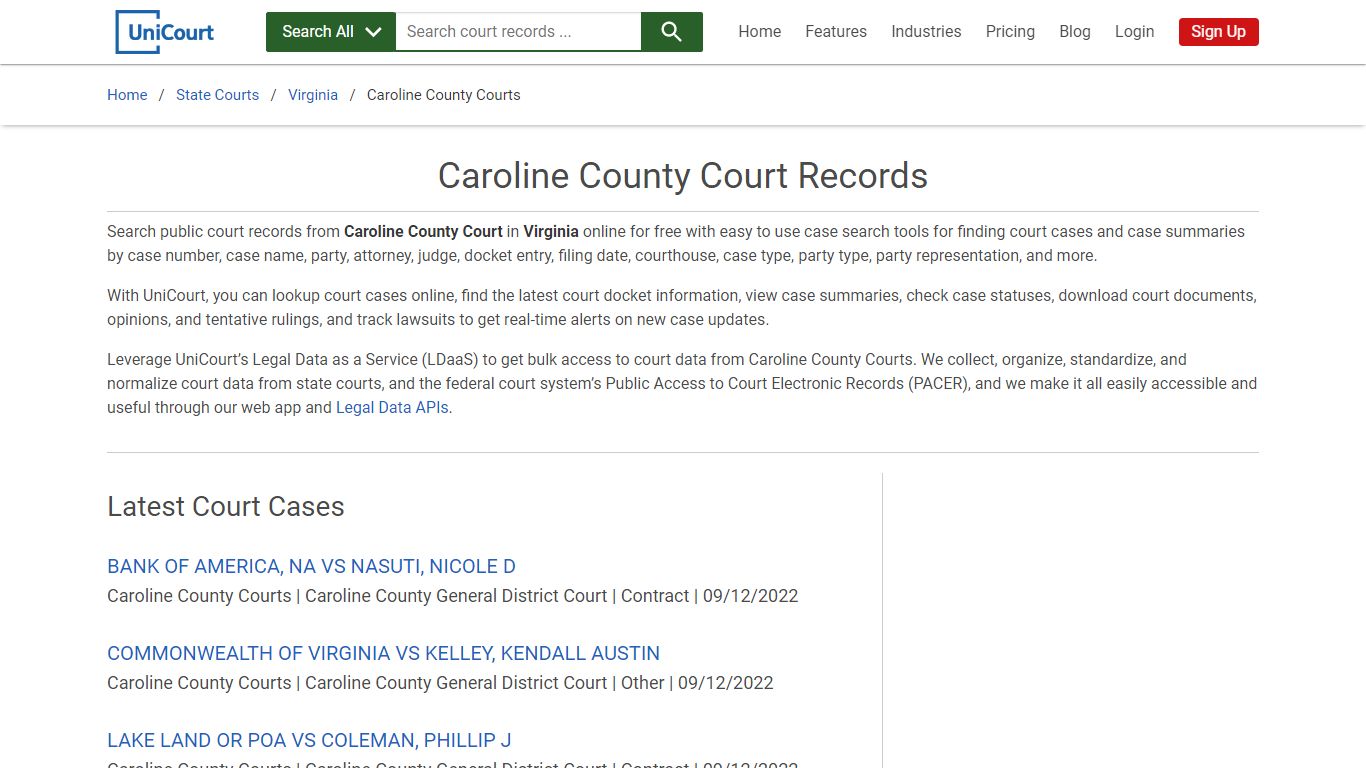Select the State Courts breadcrumb link
Image resolution: width=1366 pixels, height=768 pixels.
click(217, 95)
